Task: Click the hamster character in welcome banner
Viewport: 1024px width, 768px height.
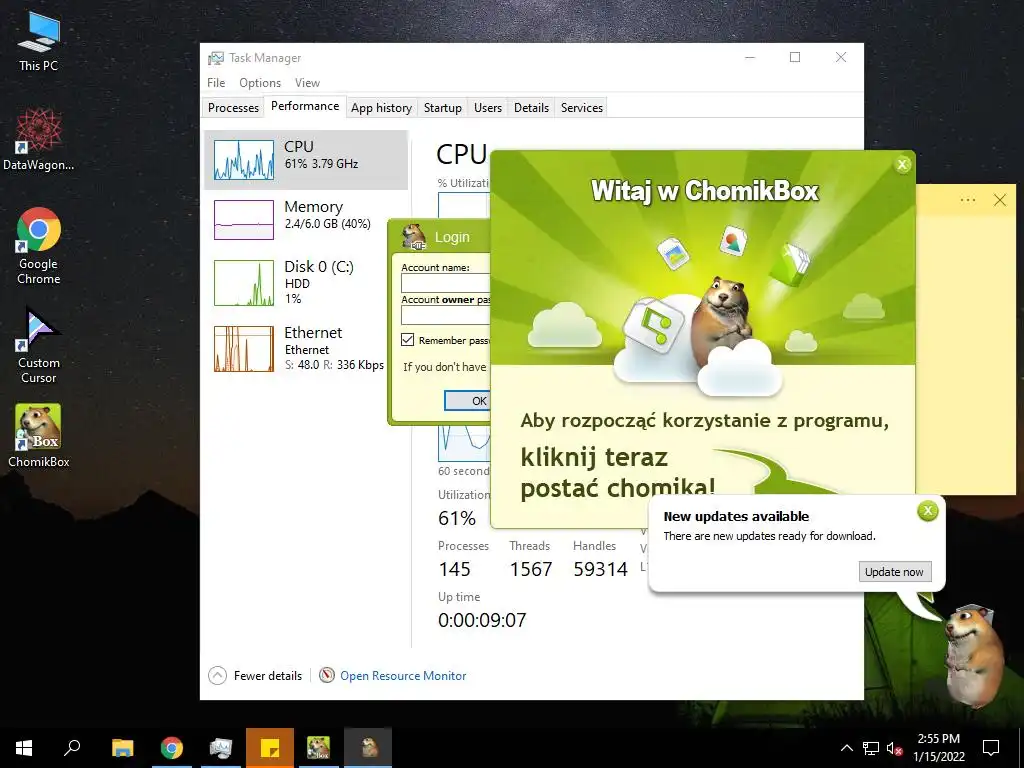Action: tap(724, 320)
